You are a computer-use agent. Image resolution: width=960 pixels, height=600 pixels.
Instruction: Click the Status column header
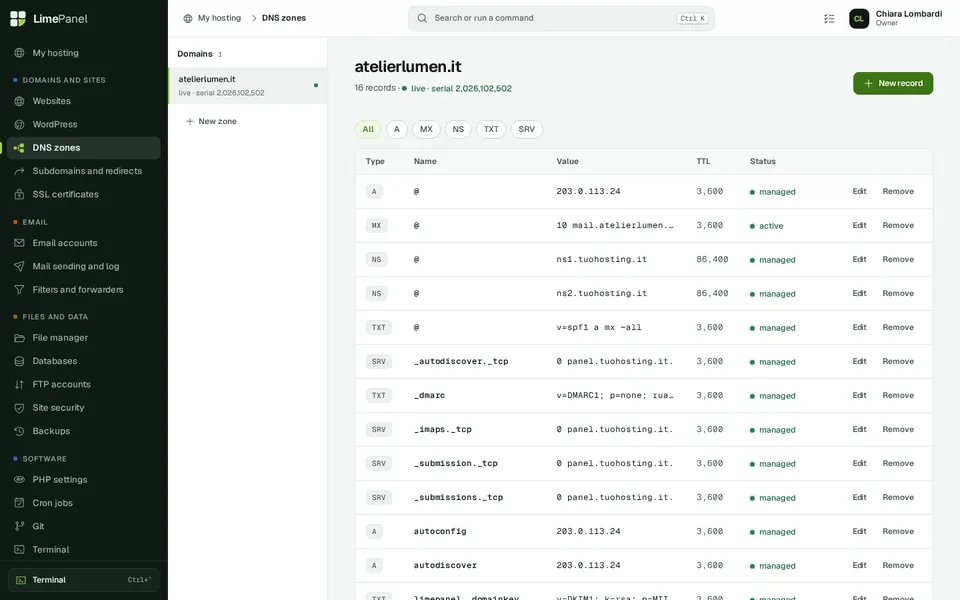762,162
